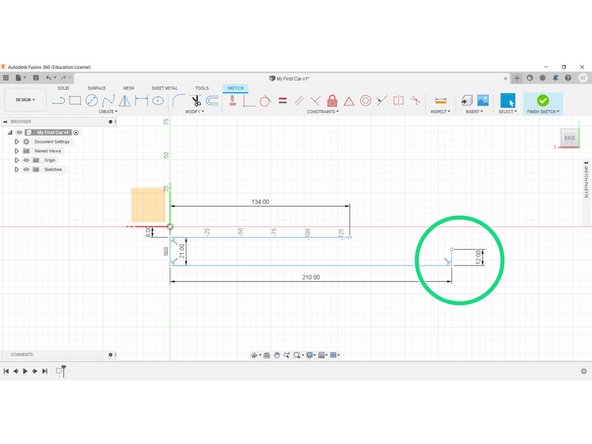Apply the Curvature constraint
The image size is (592, 444).
(x=415, y=101)
